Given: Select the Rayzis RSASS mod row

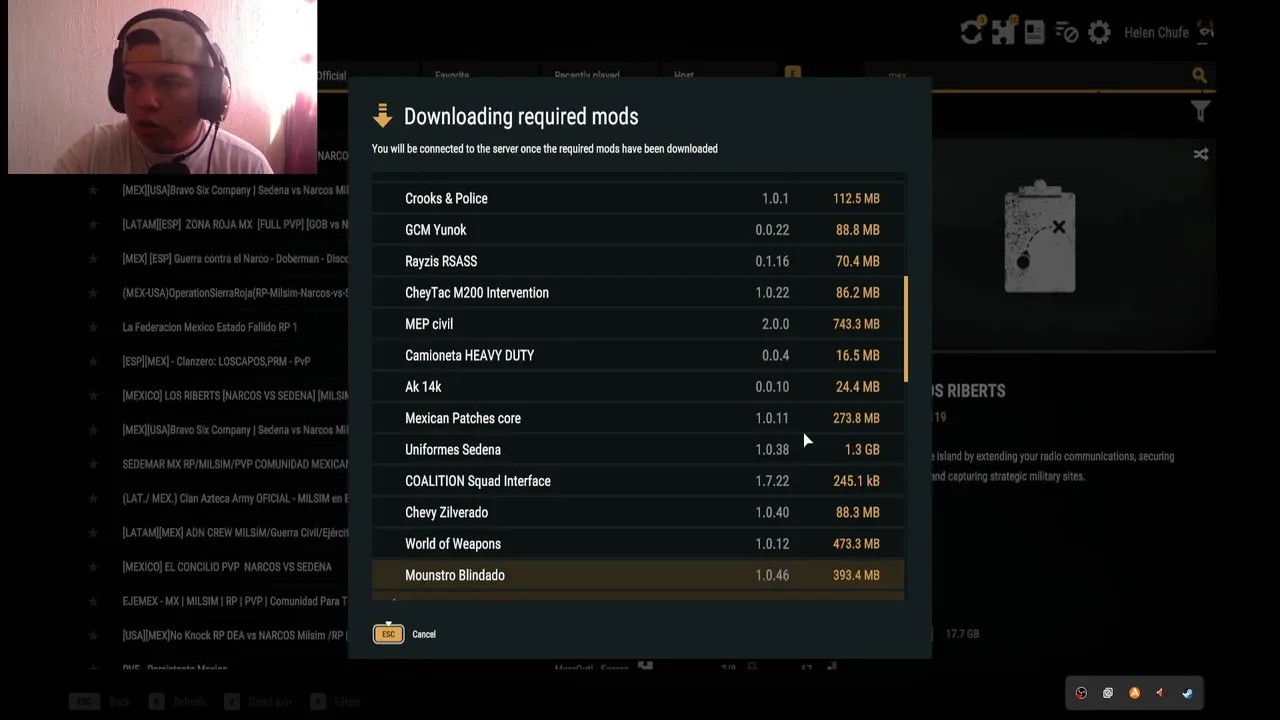Looking at the screenshot, I should click(x=638, y=261).
